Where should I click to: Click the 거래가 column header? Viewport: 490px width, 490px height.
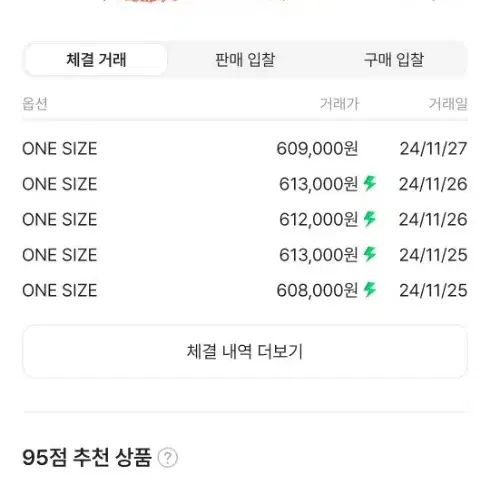(x=339, y=104)
